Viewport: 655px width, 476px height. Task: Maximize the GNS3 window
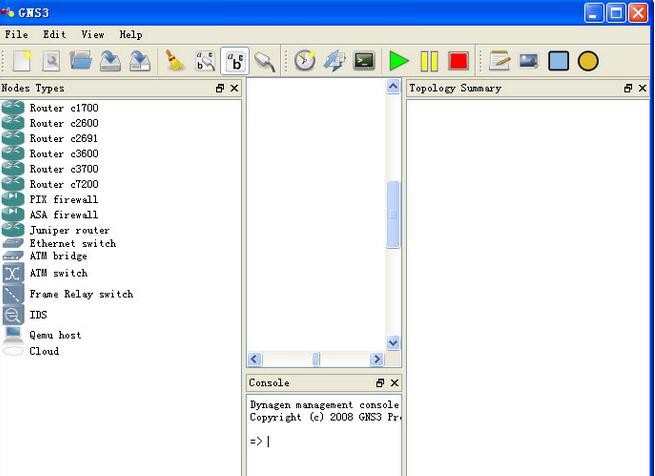click(616, 13)
